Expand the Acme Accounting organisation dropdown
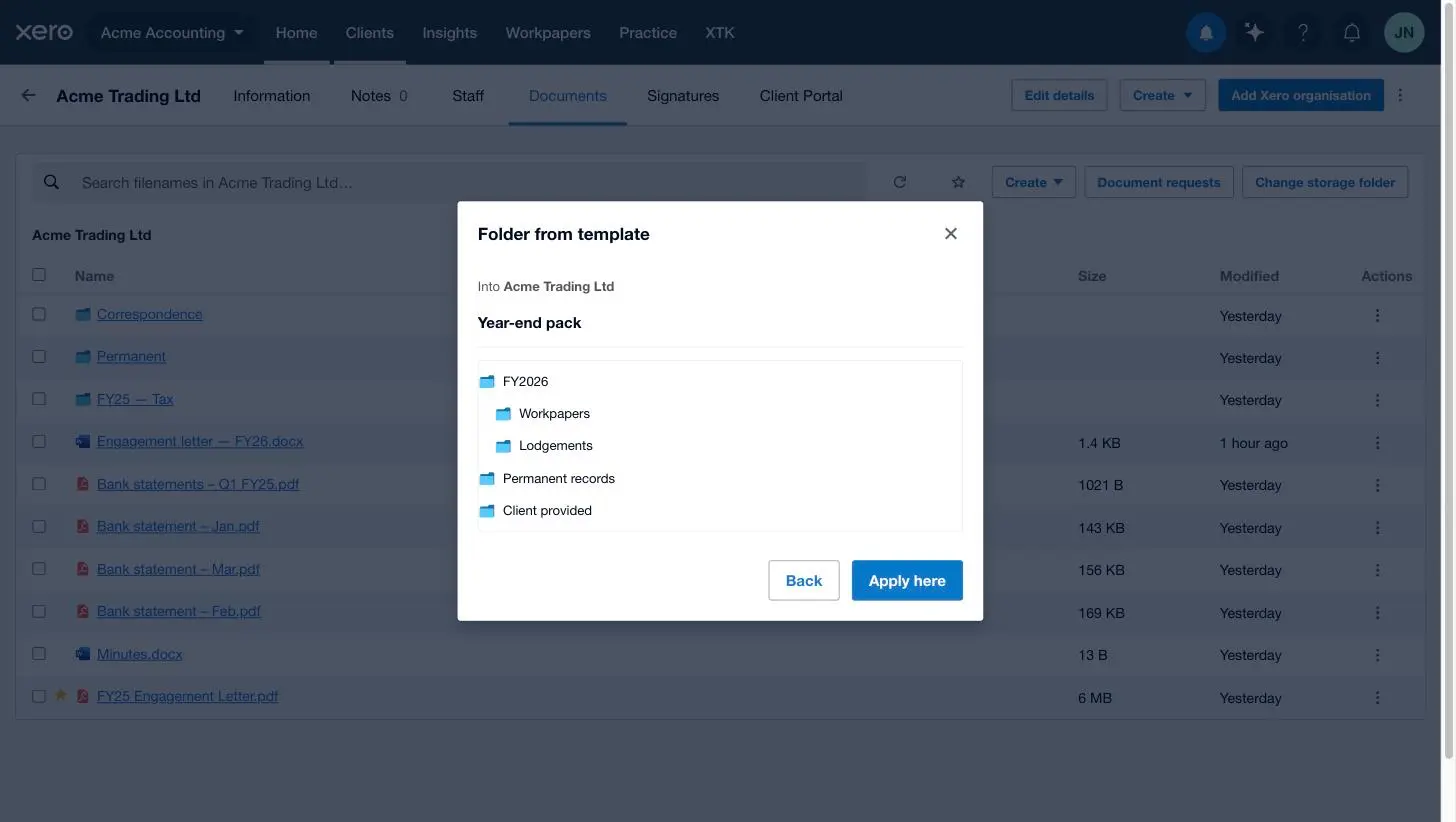 pos(172,32)
